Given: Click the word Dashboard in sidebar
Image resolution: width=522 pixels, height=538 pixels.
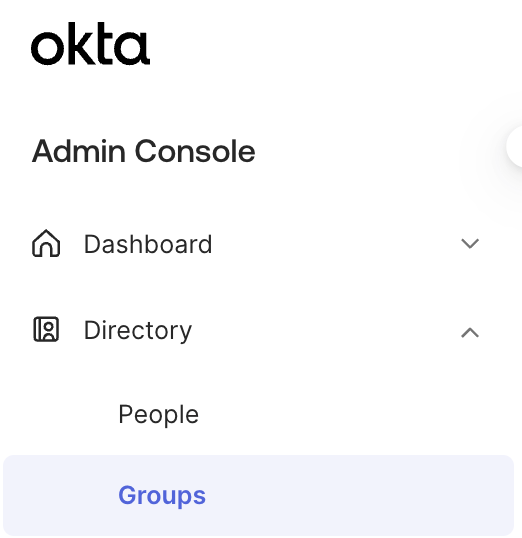Looking at the screenshot, I should tap(148, 244).
